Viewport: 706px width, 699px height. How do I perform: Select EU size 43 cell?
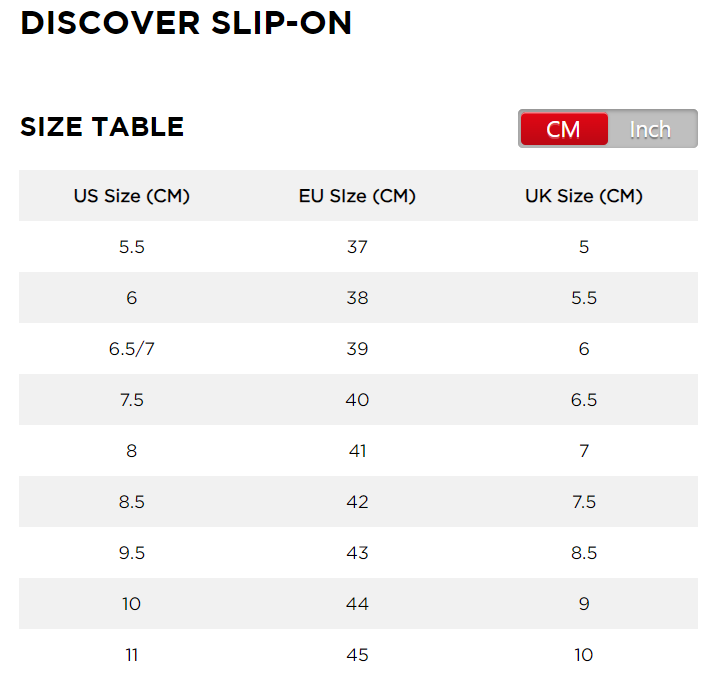click(358, 553)
